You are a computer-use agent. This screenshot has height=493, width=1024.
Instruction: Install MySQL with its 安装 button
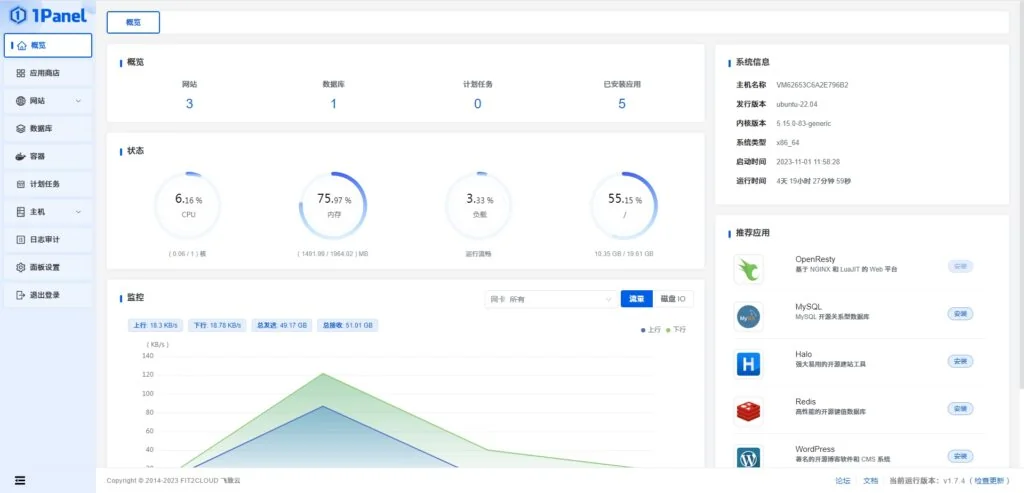[x=960, y=314]
